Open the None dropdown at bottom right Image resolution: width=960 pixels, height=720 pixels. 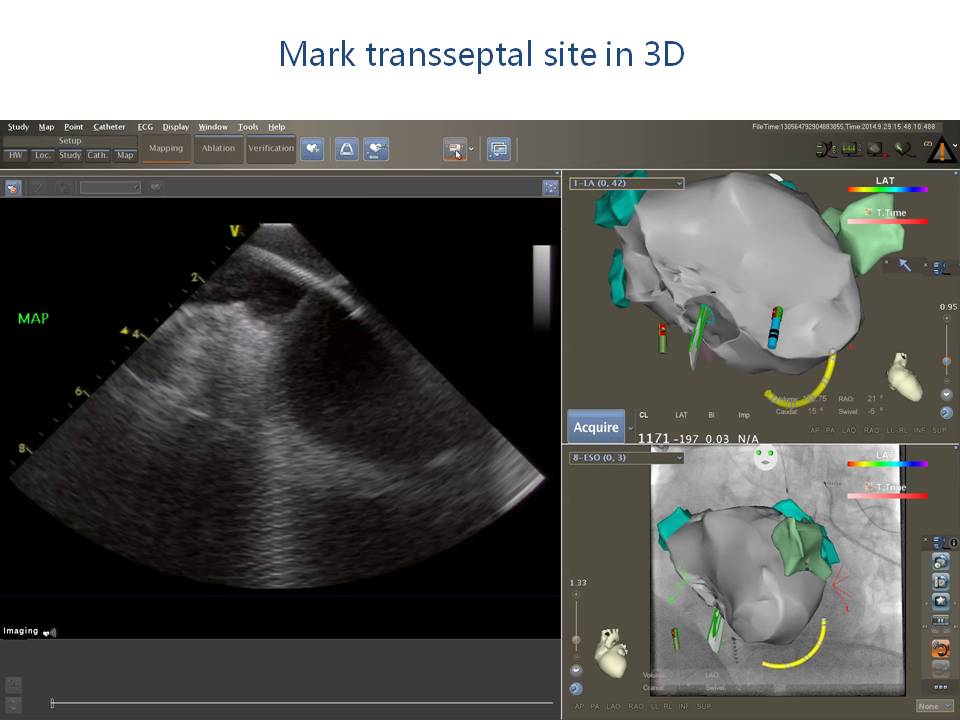(934, 706)
